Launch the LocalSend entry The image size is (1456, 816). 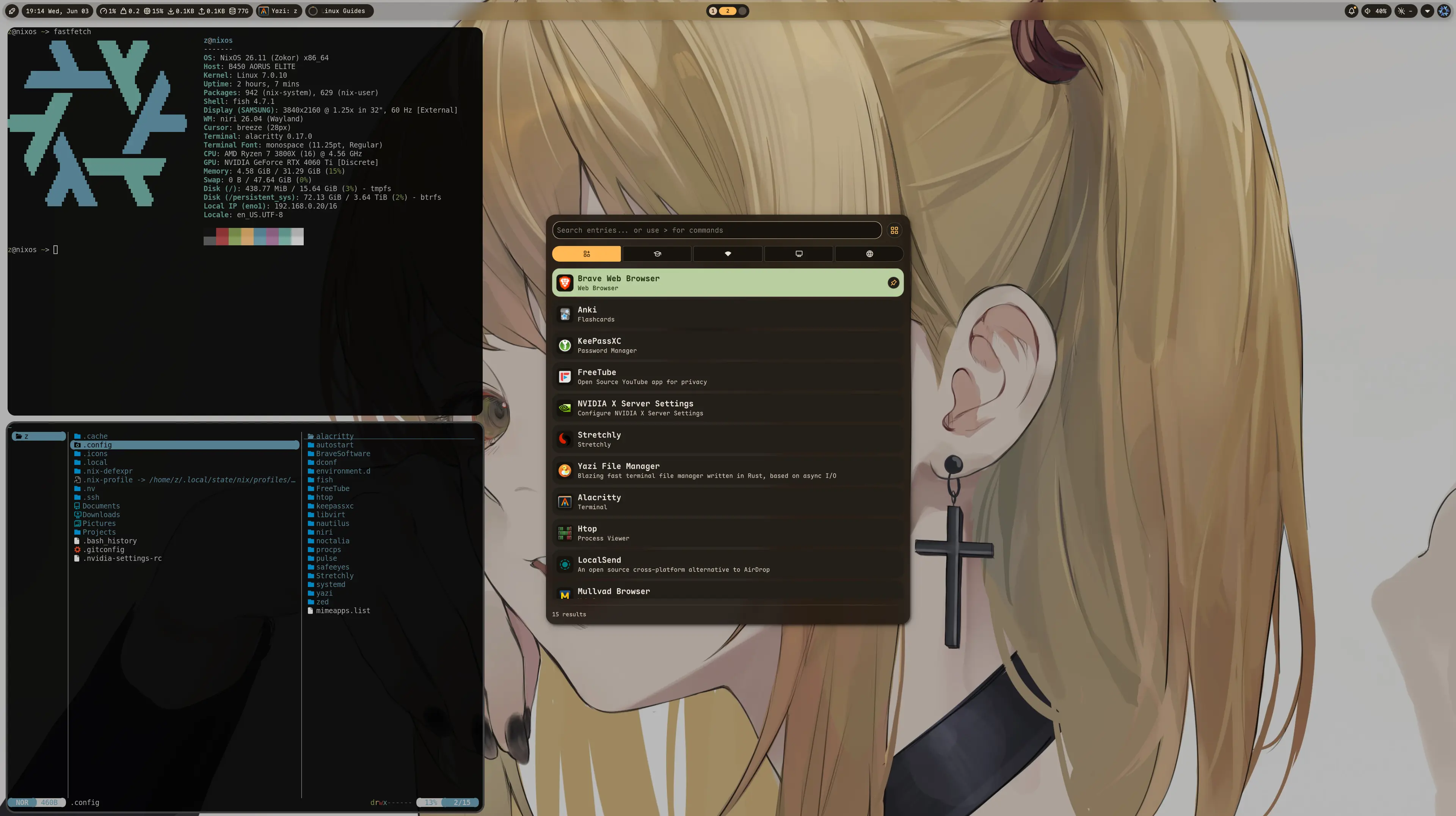(x=728, y=564)
